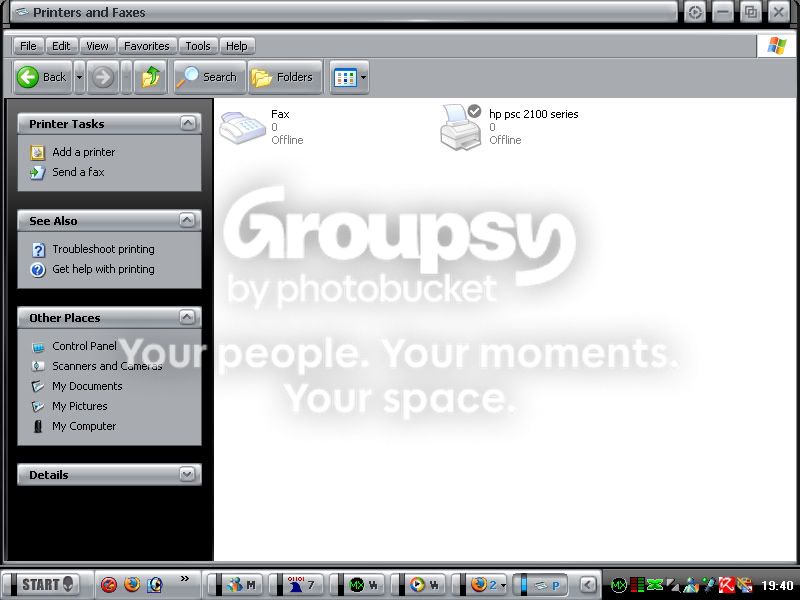
Task: Collapse the See Also panel
Action: tap(187, 220)
